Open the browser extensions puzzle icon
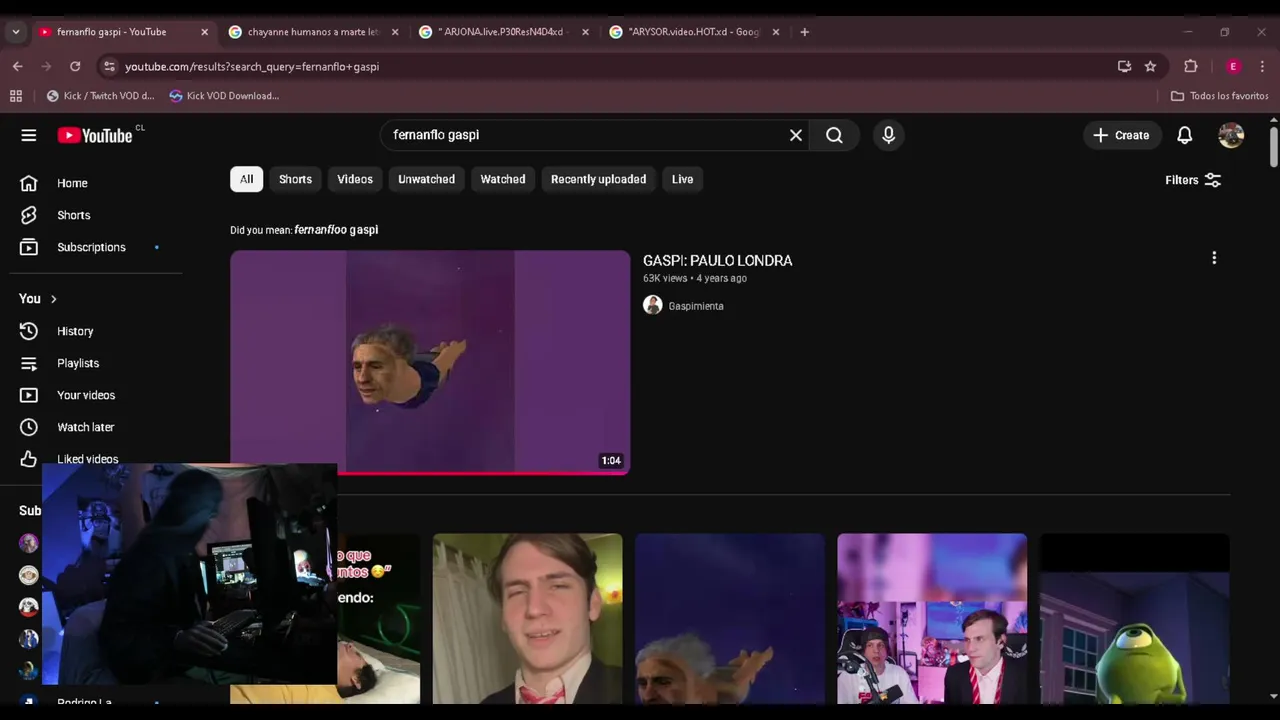 [x=1190, y=66]
